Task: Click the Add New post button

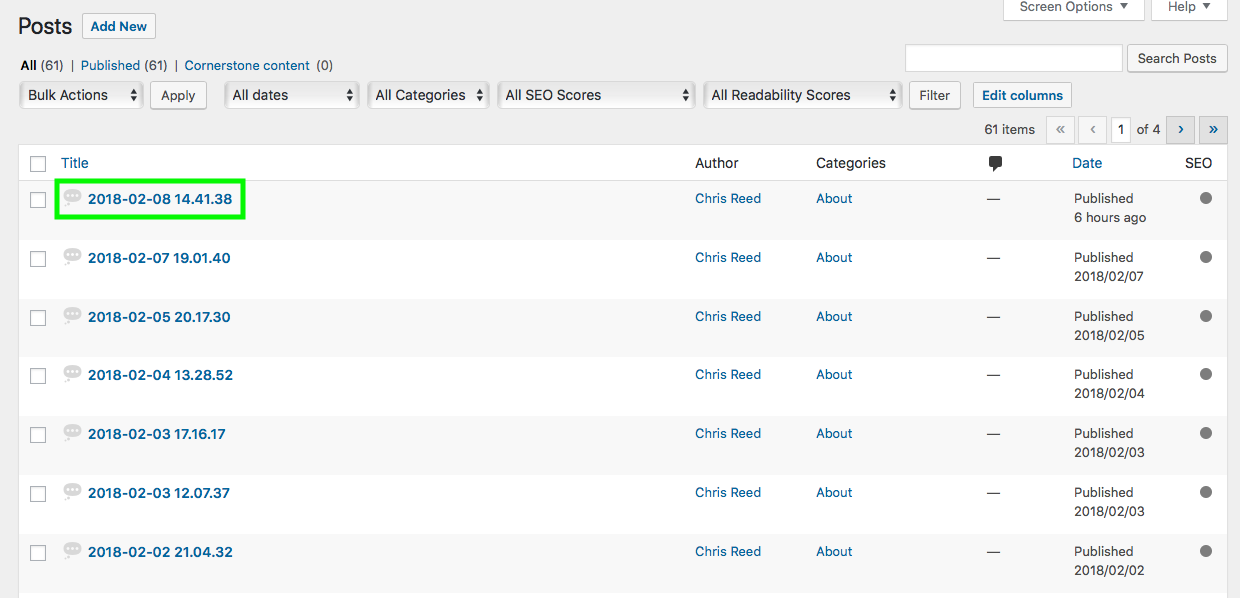Action: [x=118, y=26]
